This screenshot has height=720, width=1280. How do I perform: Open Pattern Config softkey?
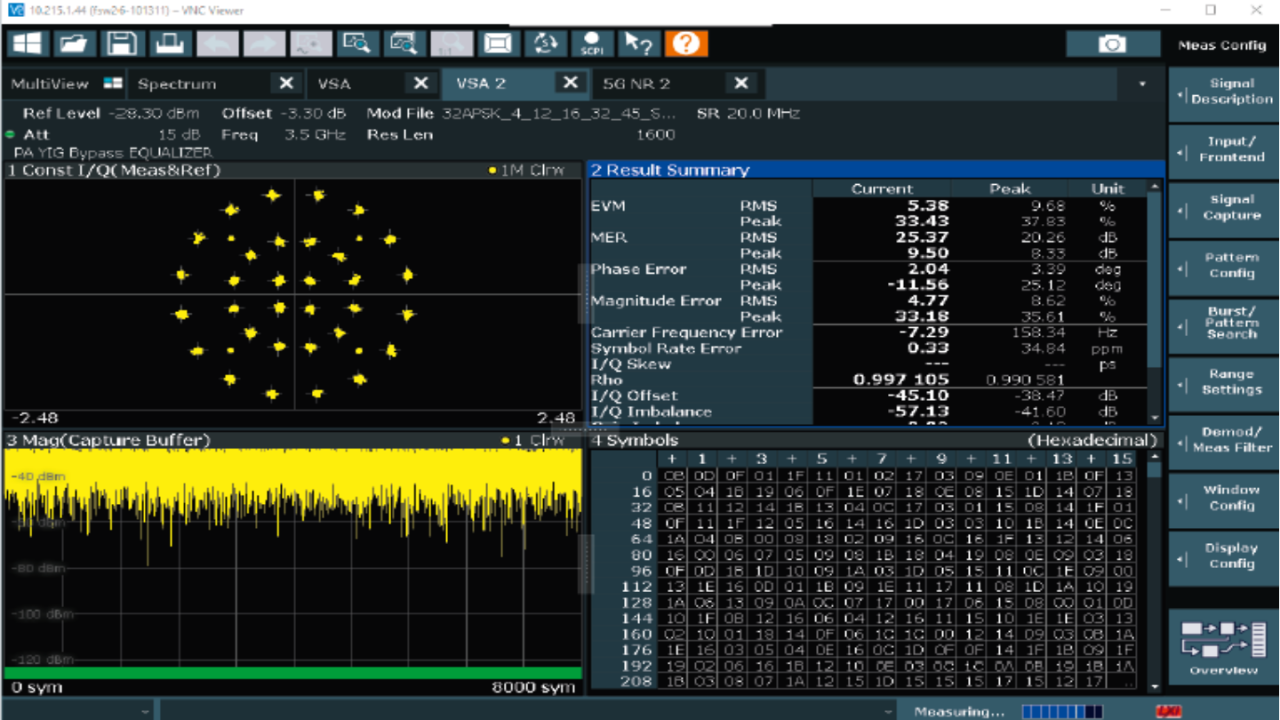point(1223,266)
